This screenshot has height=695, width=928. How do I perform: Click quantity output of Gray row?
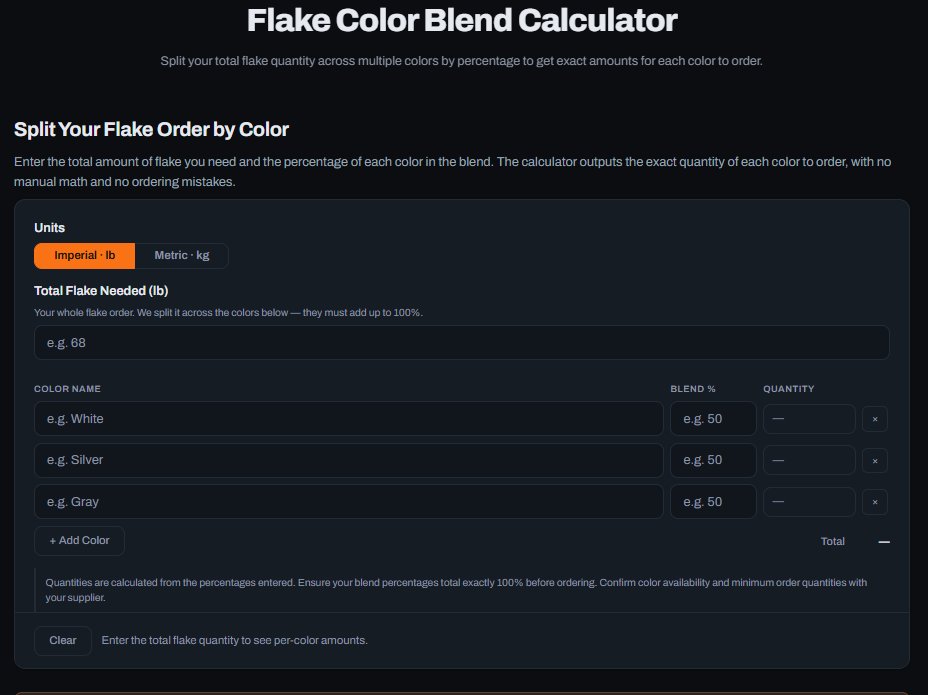[x=809, y=501]
